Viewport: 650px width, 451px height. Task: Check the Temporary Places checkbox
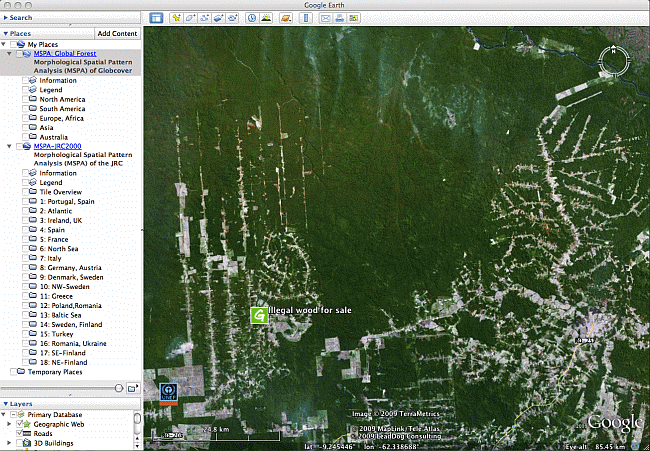[x=13, y=372]
